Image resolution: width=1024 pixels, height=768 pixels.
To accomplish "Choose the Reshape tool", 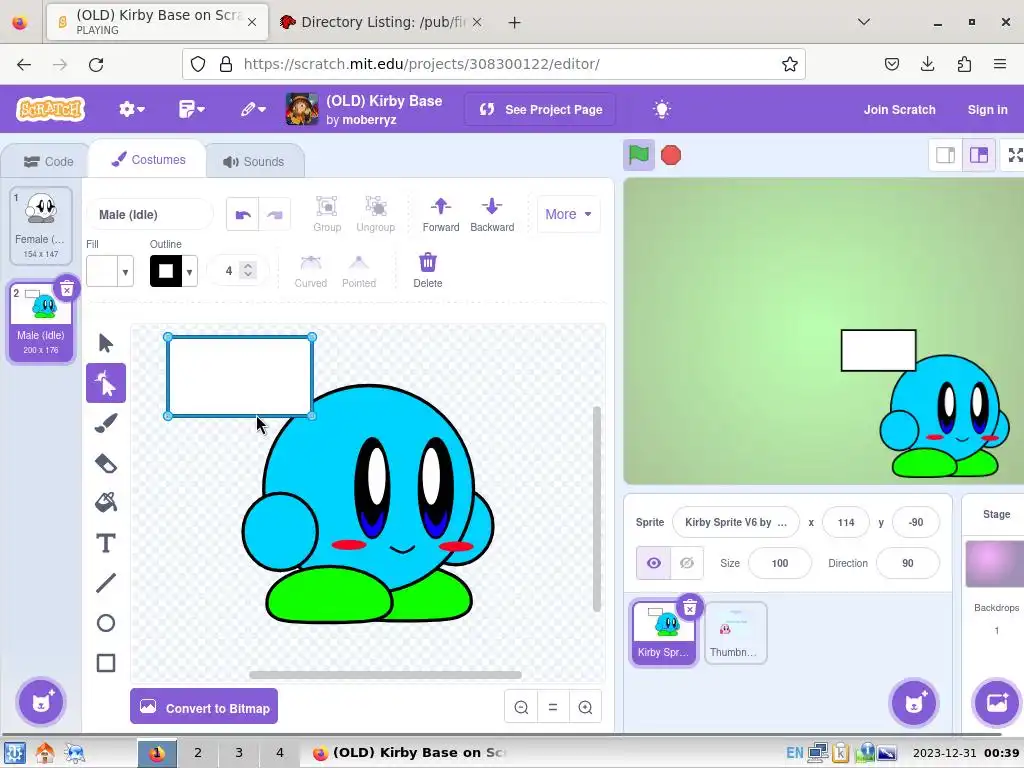I will click(106, 383).
